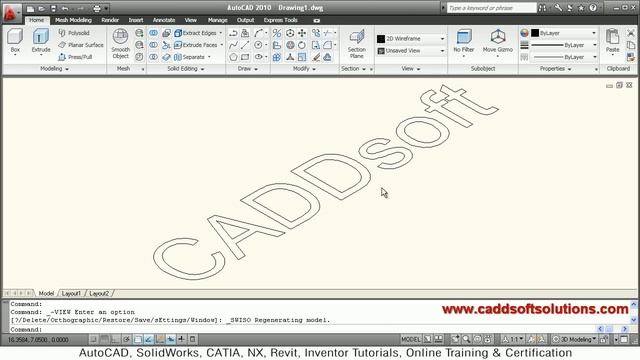
Task: Toggle Object Snap in status bar
Action: 138,339
